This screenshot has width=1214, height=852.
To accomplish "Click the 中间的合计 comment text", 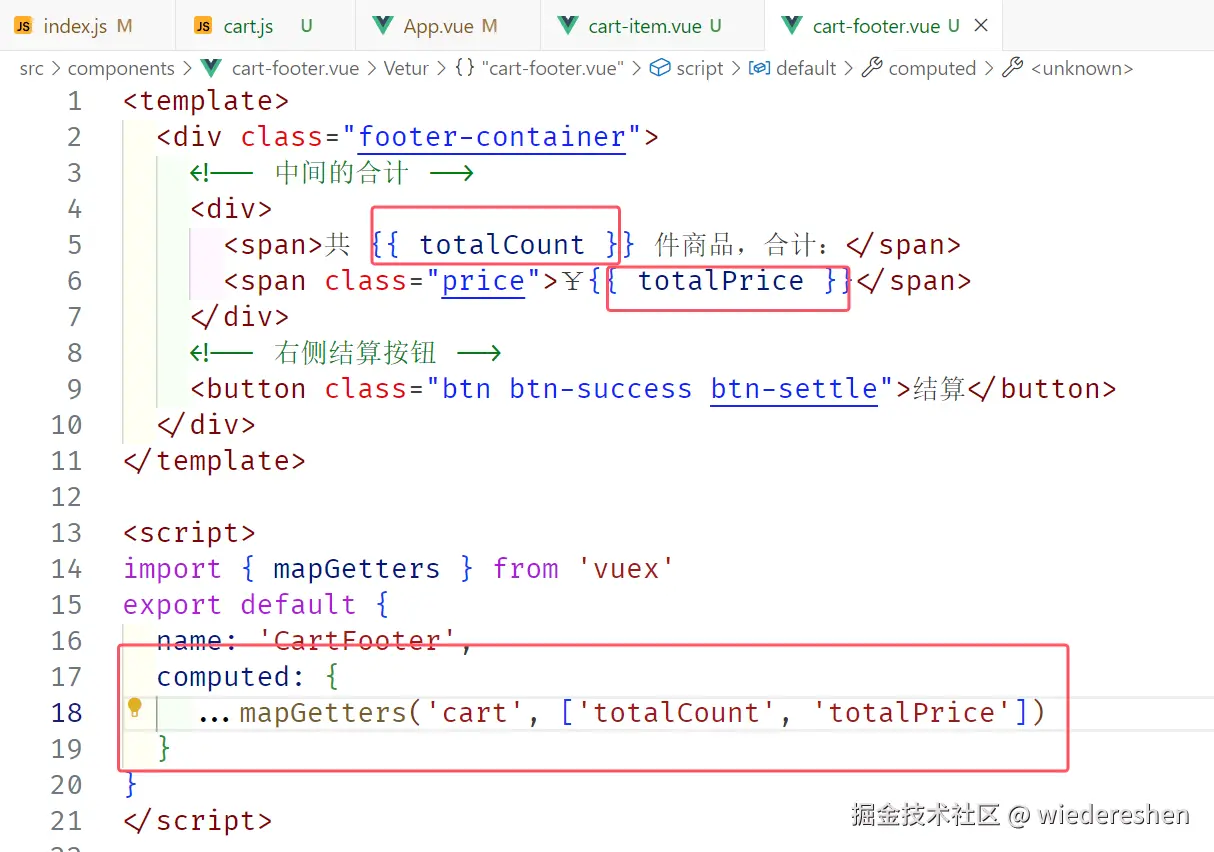I will (341, 173).
